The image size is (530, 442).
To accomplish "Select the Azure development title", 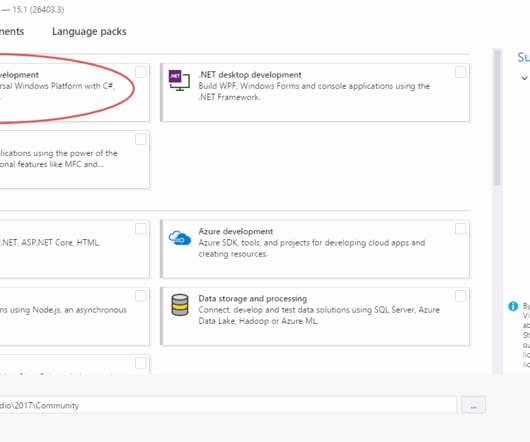I will click(x=236, y=231).
